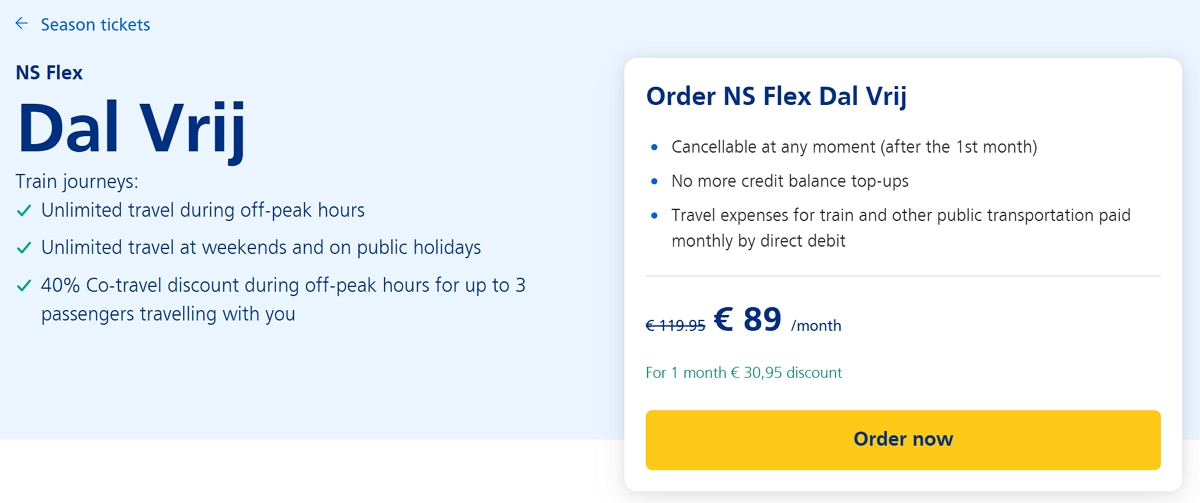Screen dimensions: 1200x503
Task: Open the Season tickets link
Action: coord(95,25)
